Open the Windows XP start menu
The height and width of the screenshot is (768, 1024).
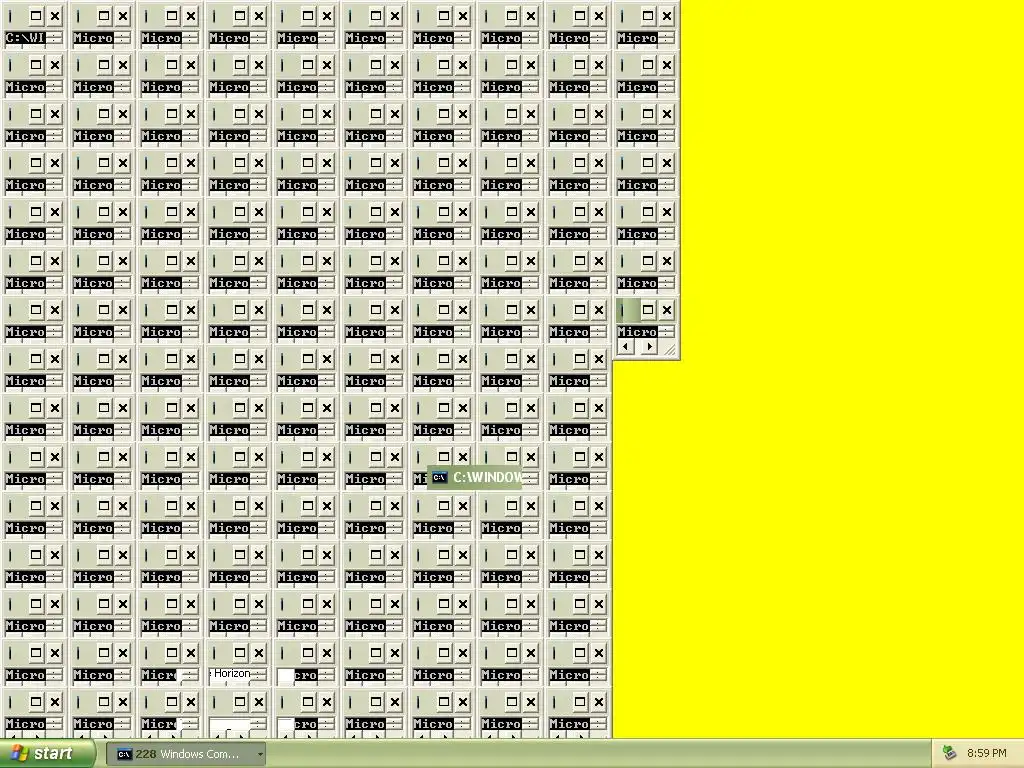pos(46,754)
